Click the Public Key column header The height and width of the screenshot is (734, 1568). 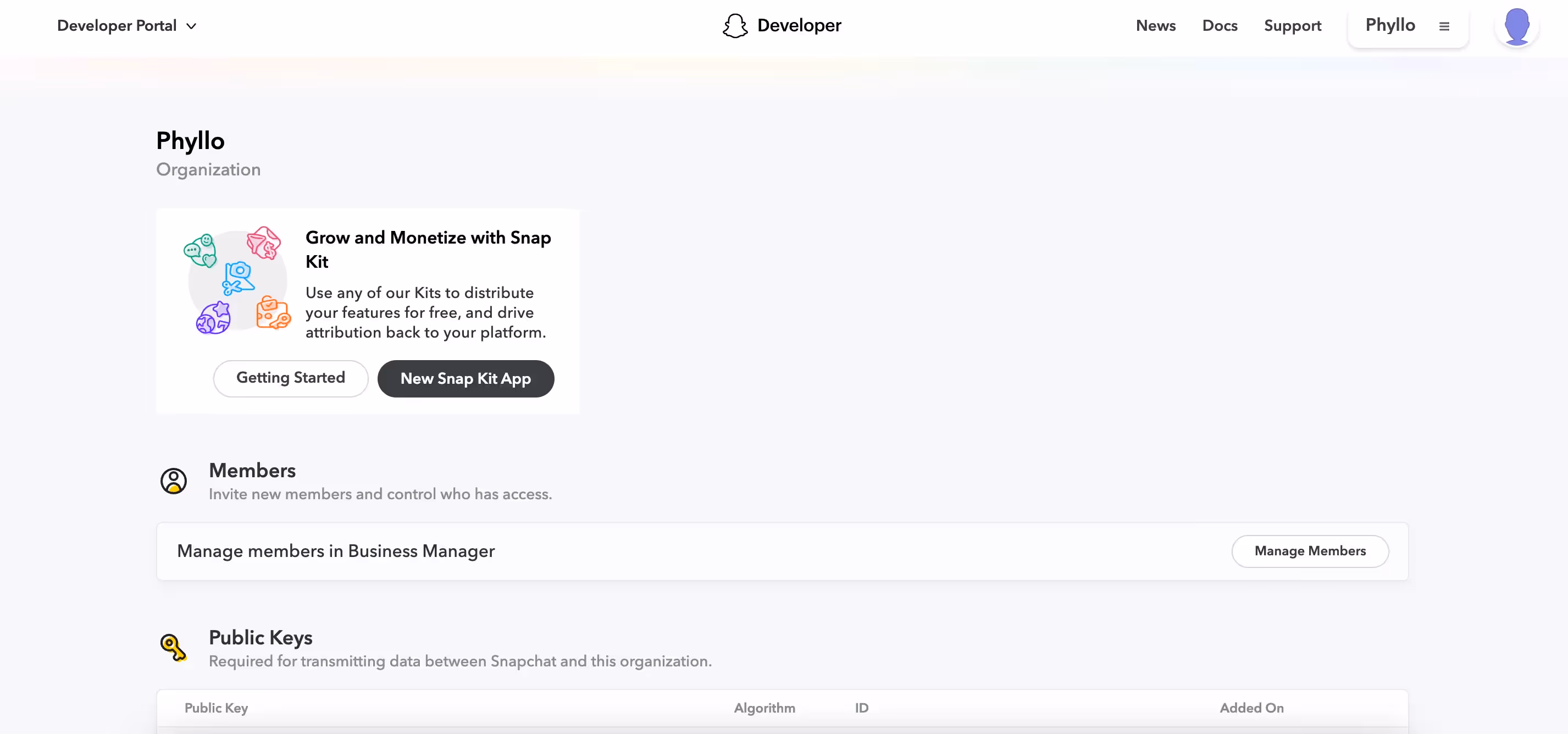[216, 708]
